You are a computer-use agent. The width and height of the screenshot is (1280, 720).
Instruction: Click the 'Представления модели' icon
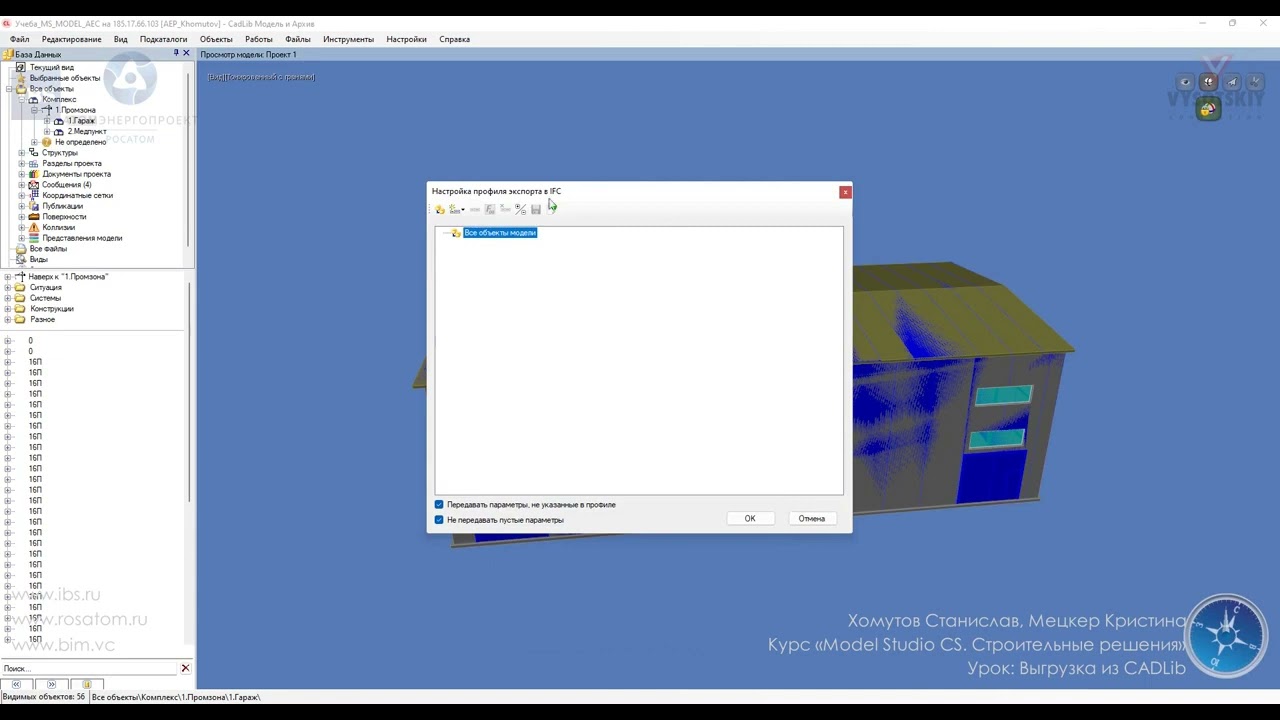click(x=33, y=238)
